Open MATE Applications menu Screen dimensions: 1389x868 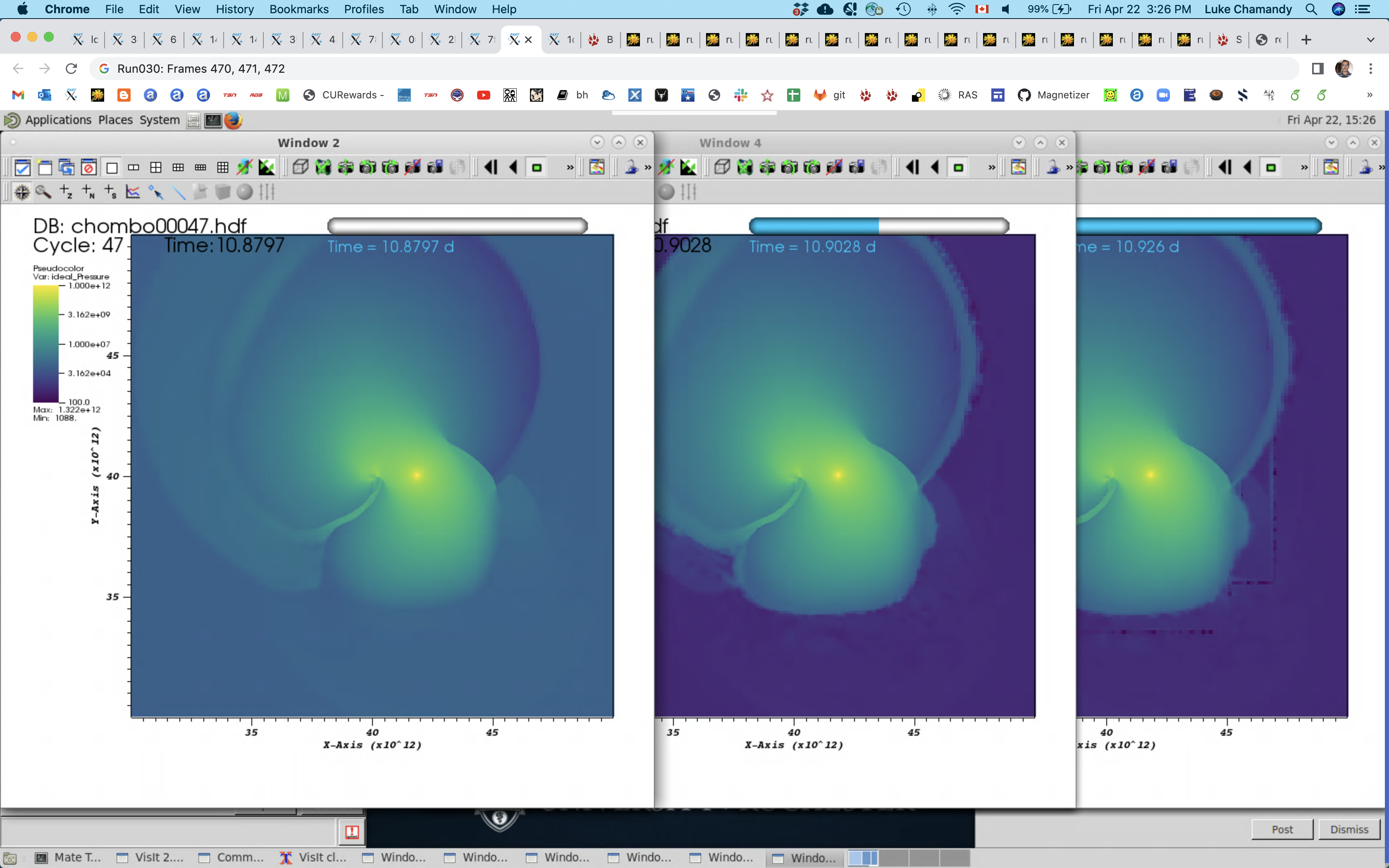pyautogui.click(x=58, y=119)
